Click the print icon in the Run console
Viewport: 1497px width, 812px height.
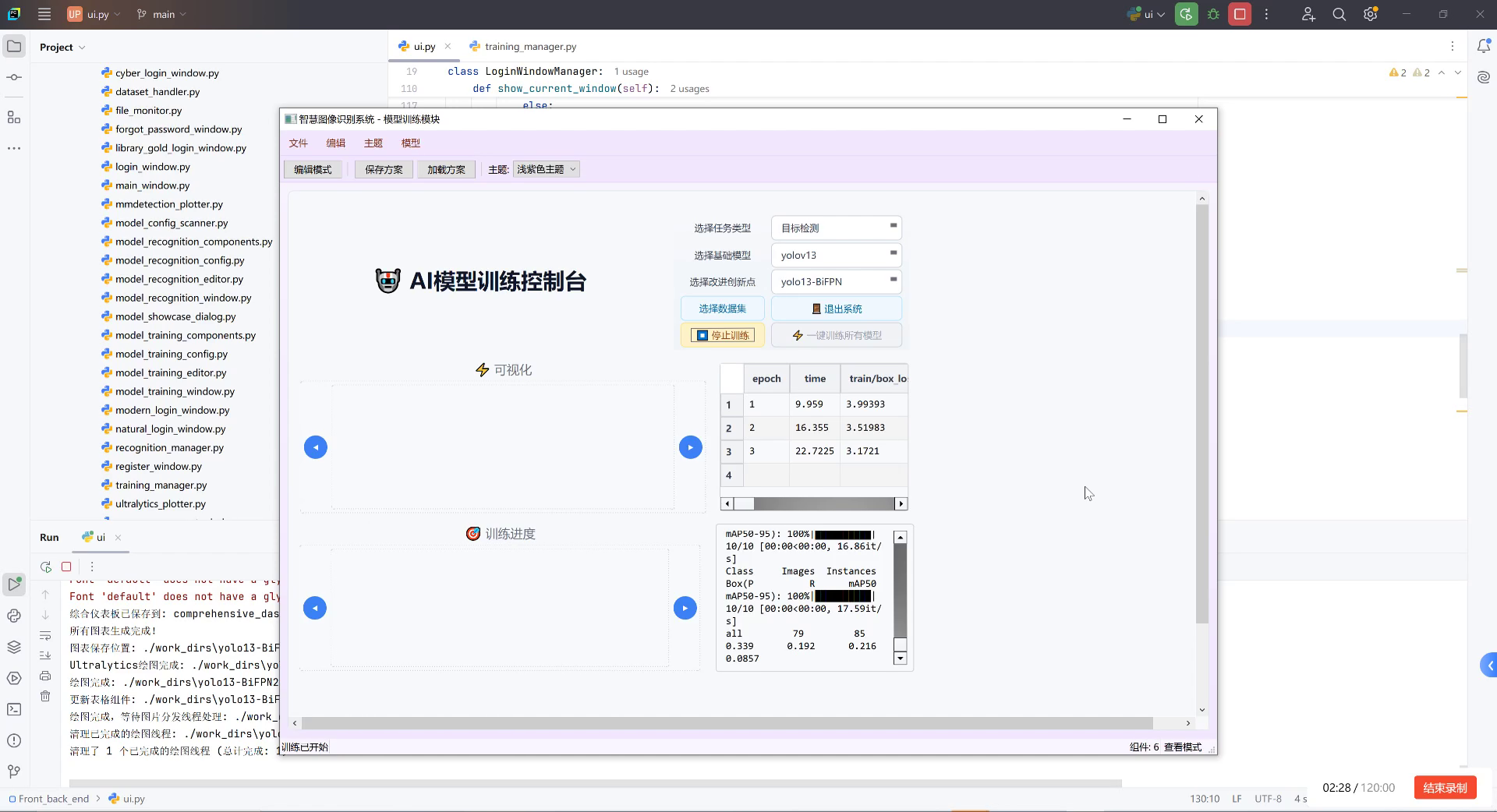tap(45, 676)
